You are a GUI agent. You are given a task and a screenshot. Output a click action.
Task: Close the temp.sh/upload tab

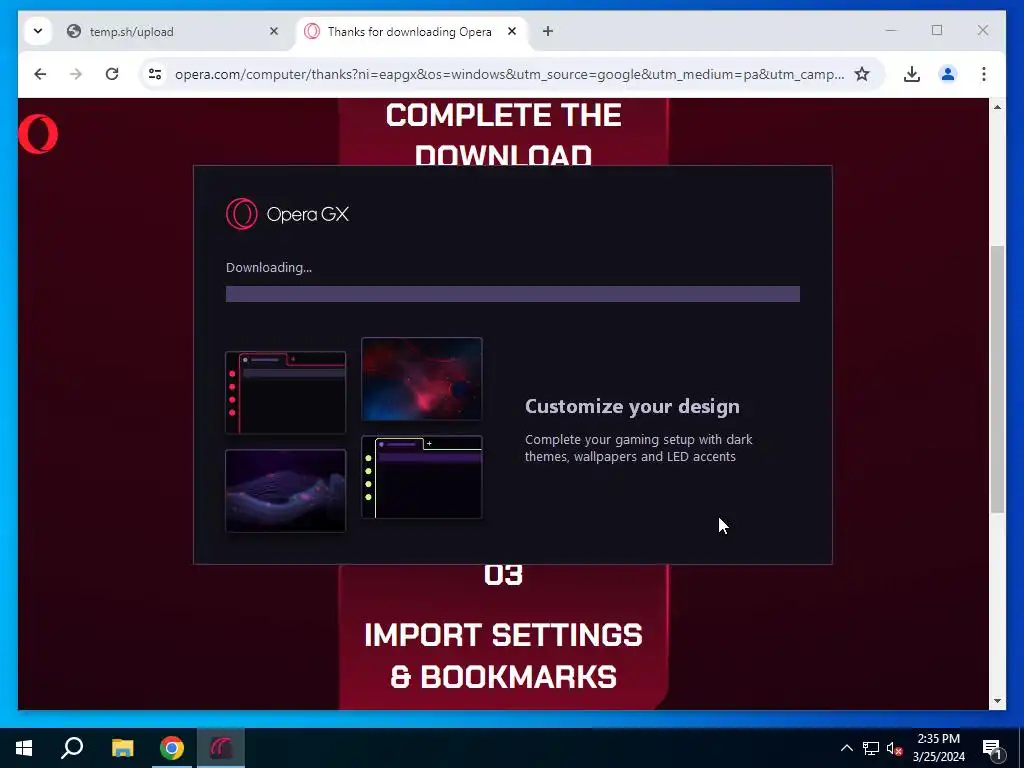pyautogui.click(x=274, y=31)
